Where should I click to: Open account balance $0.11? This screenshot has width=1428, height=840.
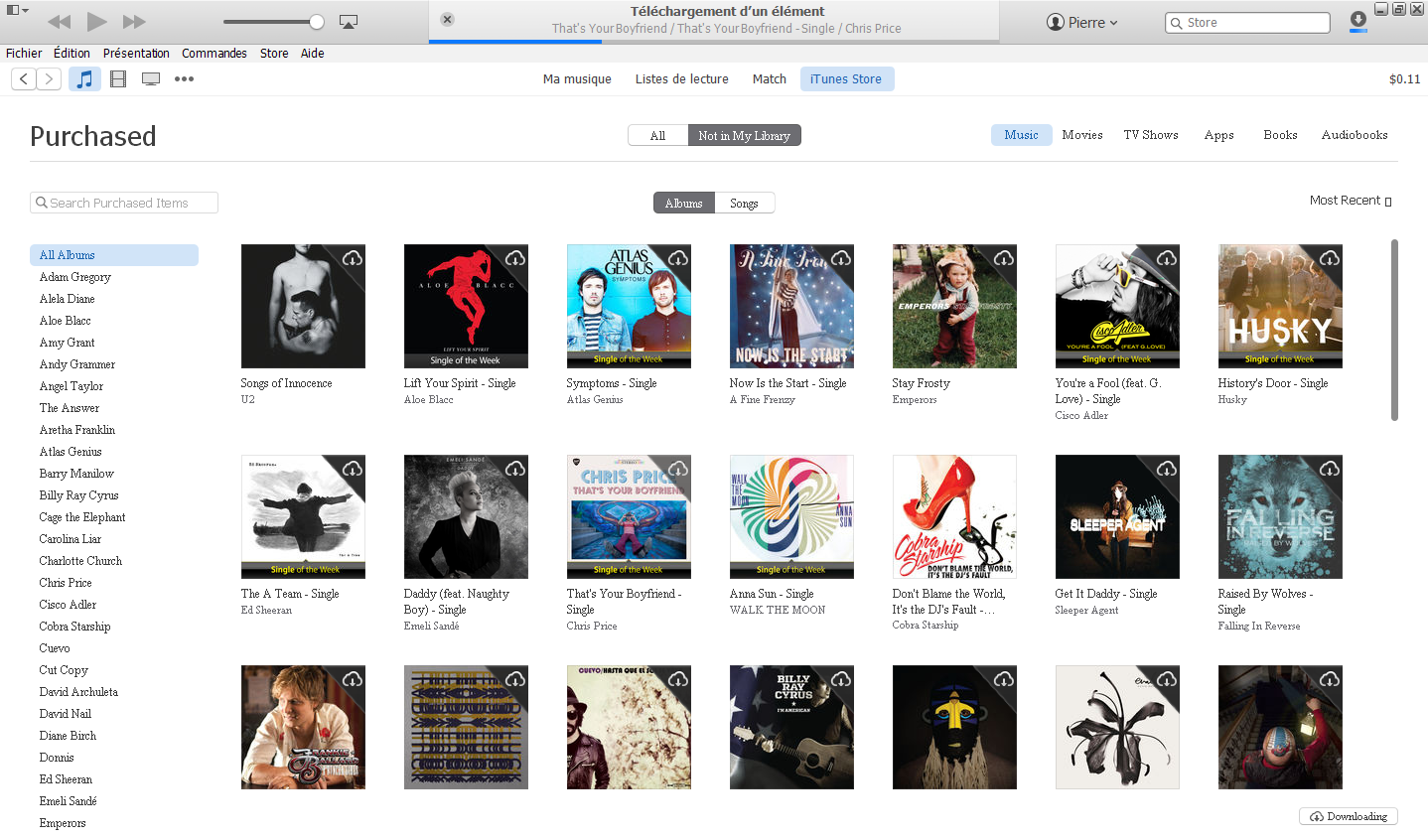click(x=1404, y=79)
